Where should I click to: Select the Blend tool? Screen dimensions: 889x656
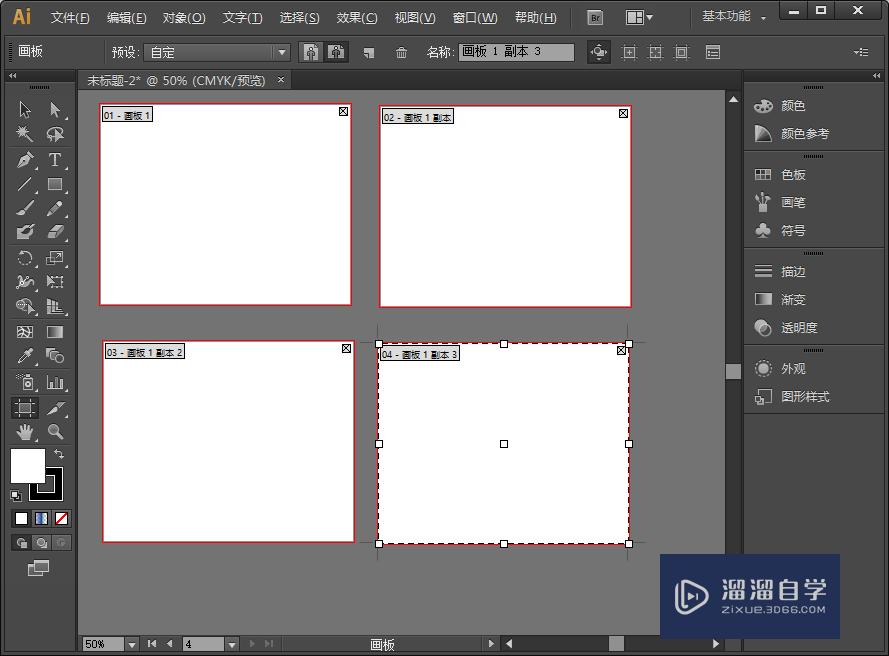[55, 356]
